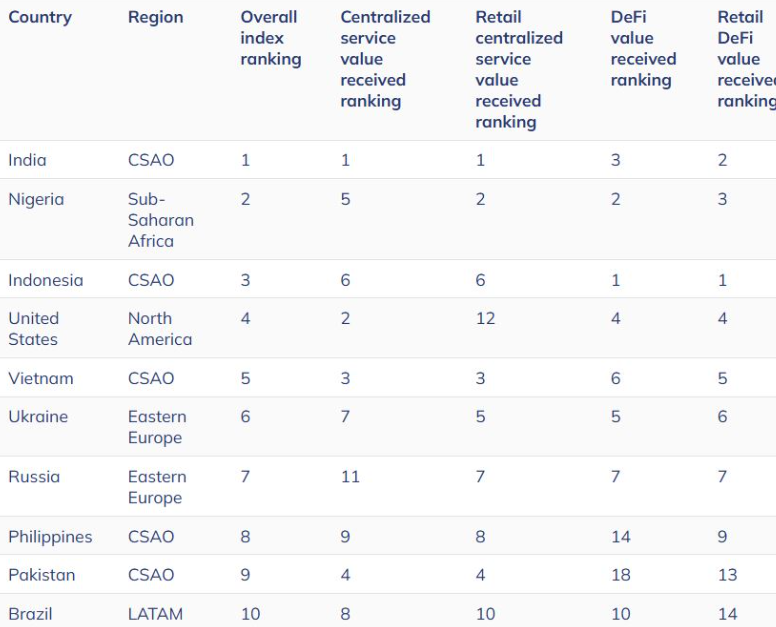Viewport: 776px width, 627px height.
Task: Select the North America region cell
Action: coord(160,329)
